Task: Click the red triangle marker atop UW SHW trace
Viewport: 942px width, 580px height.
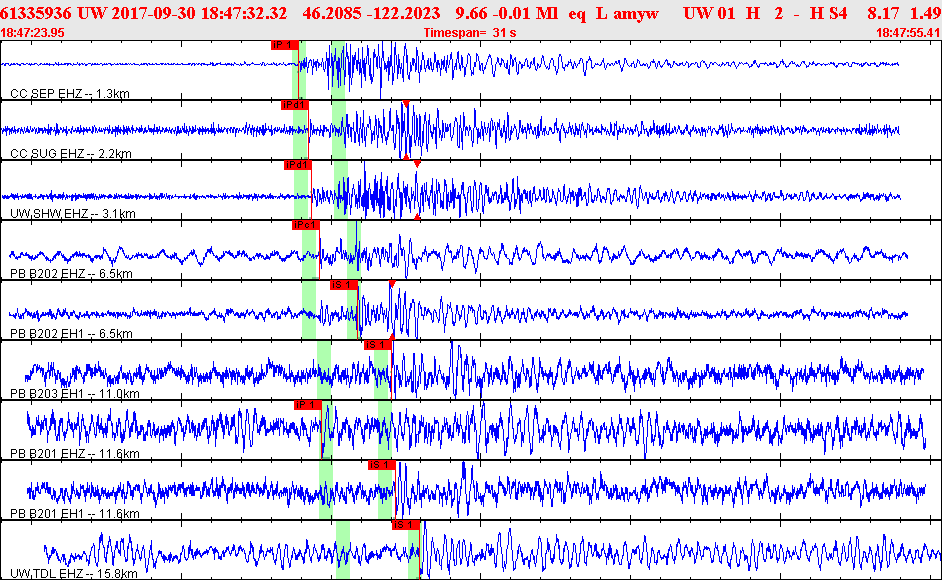Action: tap(417, 164)
